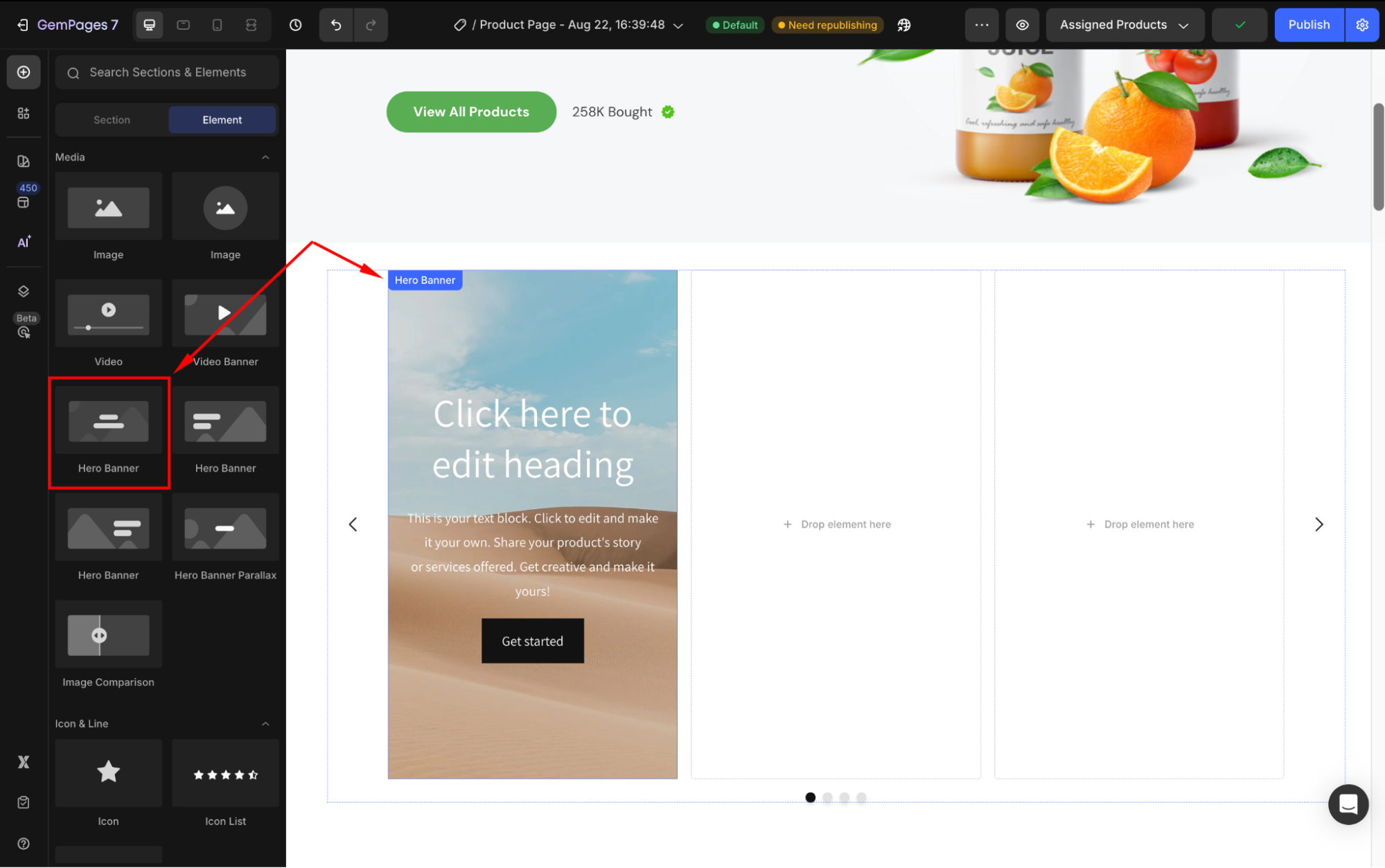Viewport: 1385px width, 868px height.
Task: Open the language globe icon
Action: point(903,25)
